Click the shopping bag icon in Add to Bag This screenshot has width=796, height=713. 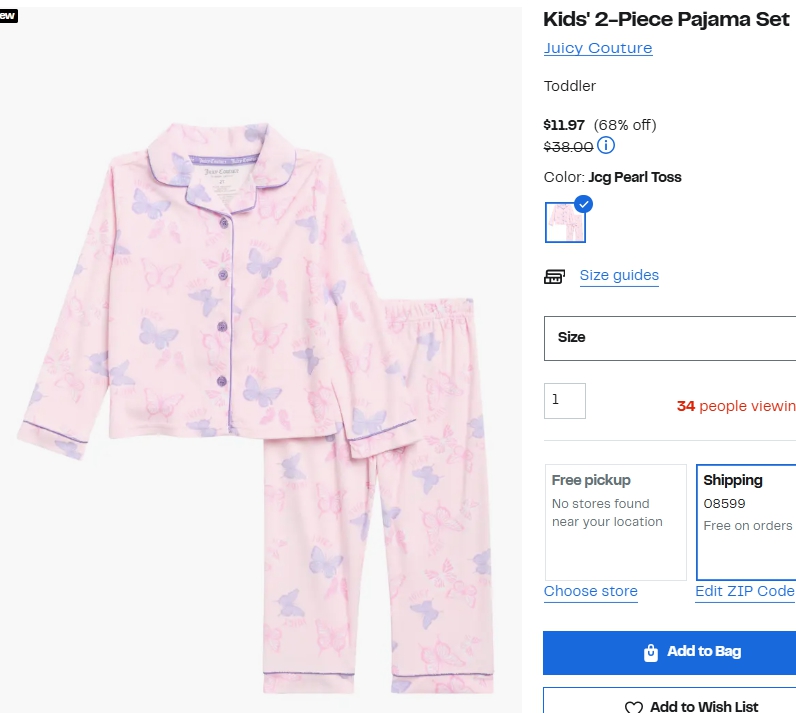(651, 653)
